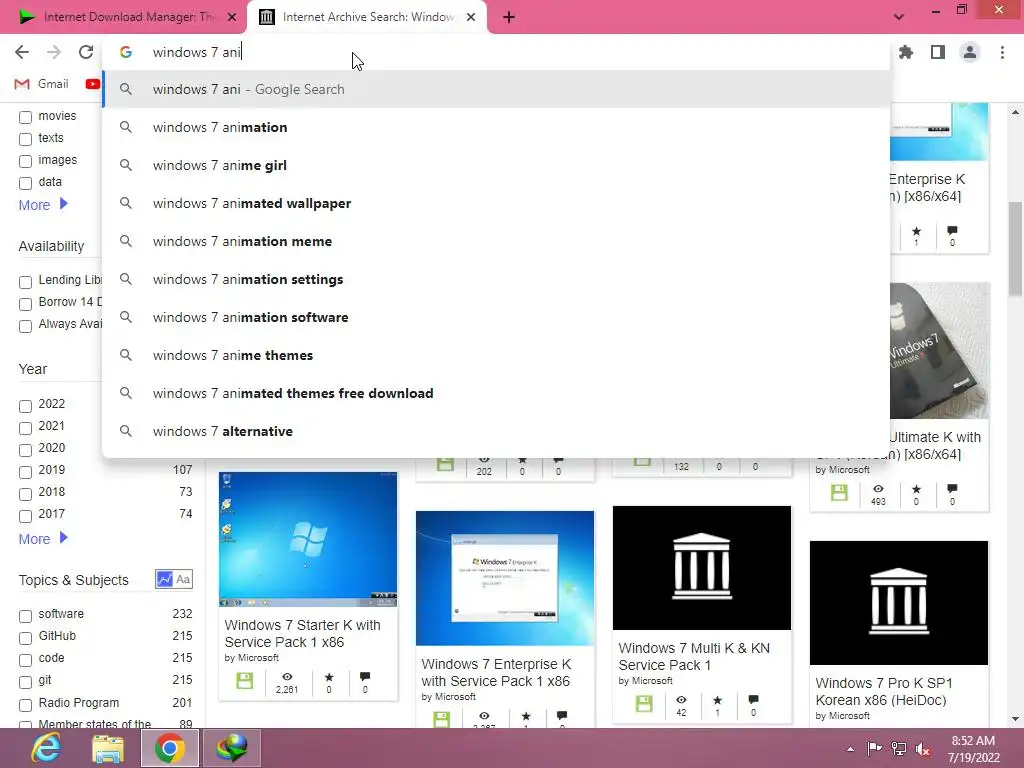Screen dimensions: 1024x768
Task: Check the GitHub topic filter
Action: [x=25, y=638]
